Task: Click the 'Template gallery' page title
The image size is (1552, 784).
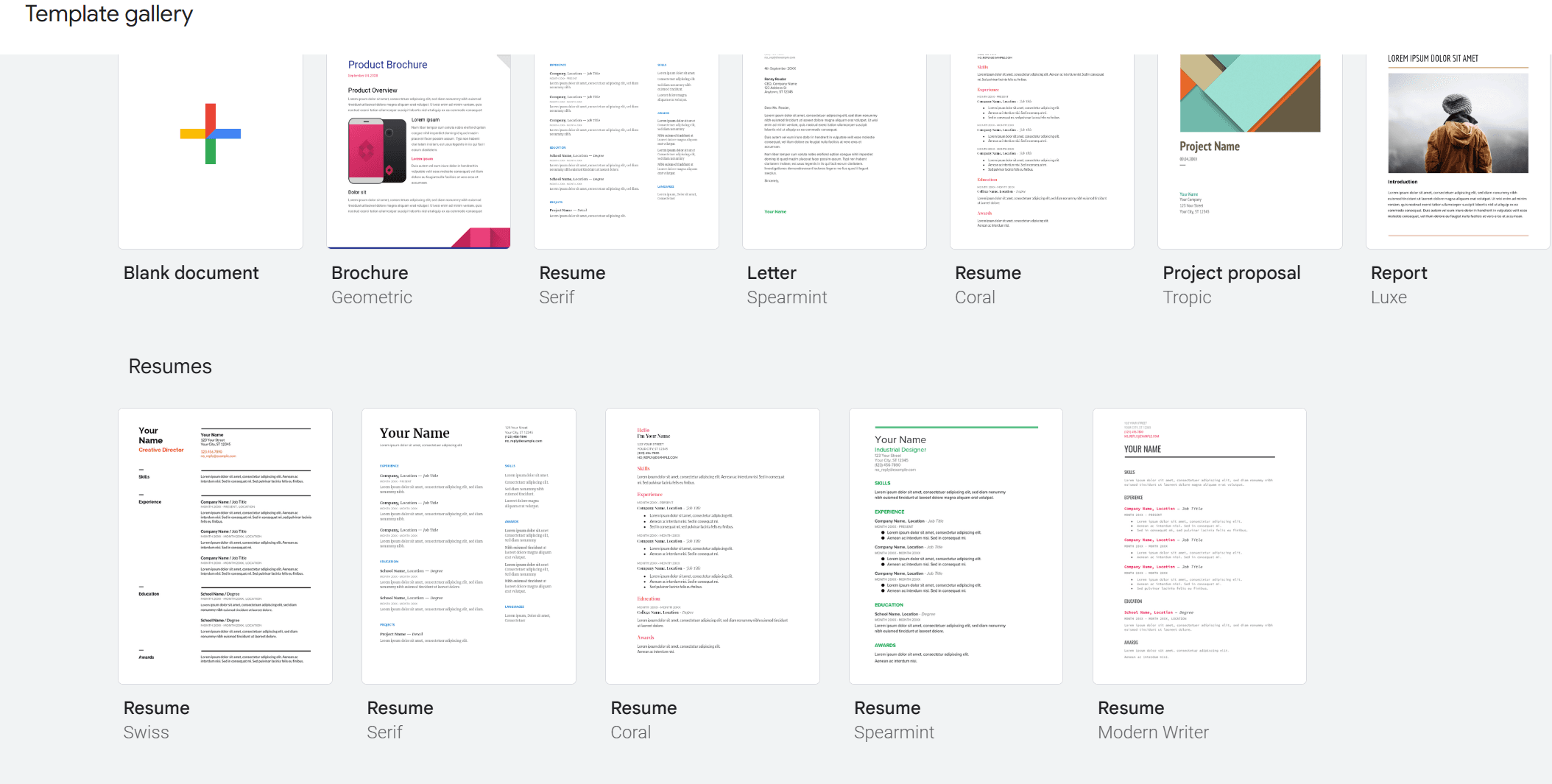Action: [109, 14]
